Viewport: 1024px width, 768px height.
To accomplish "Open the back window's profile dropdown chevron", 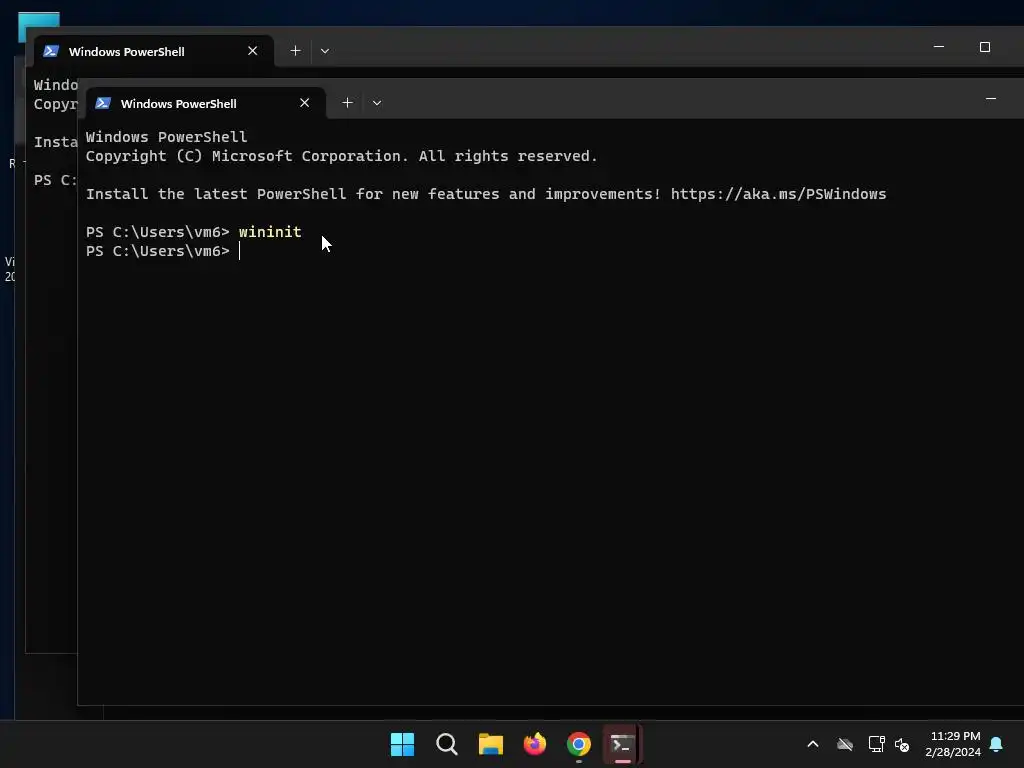I will click(325, 51).
